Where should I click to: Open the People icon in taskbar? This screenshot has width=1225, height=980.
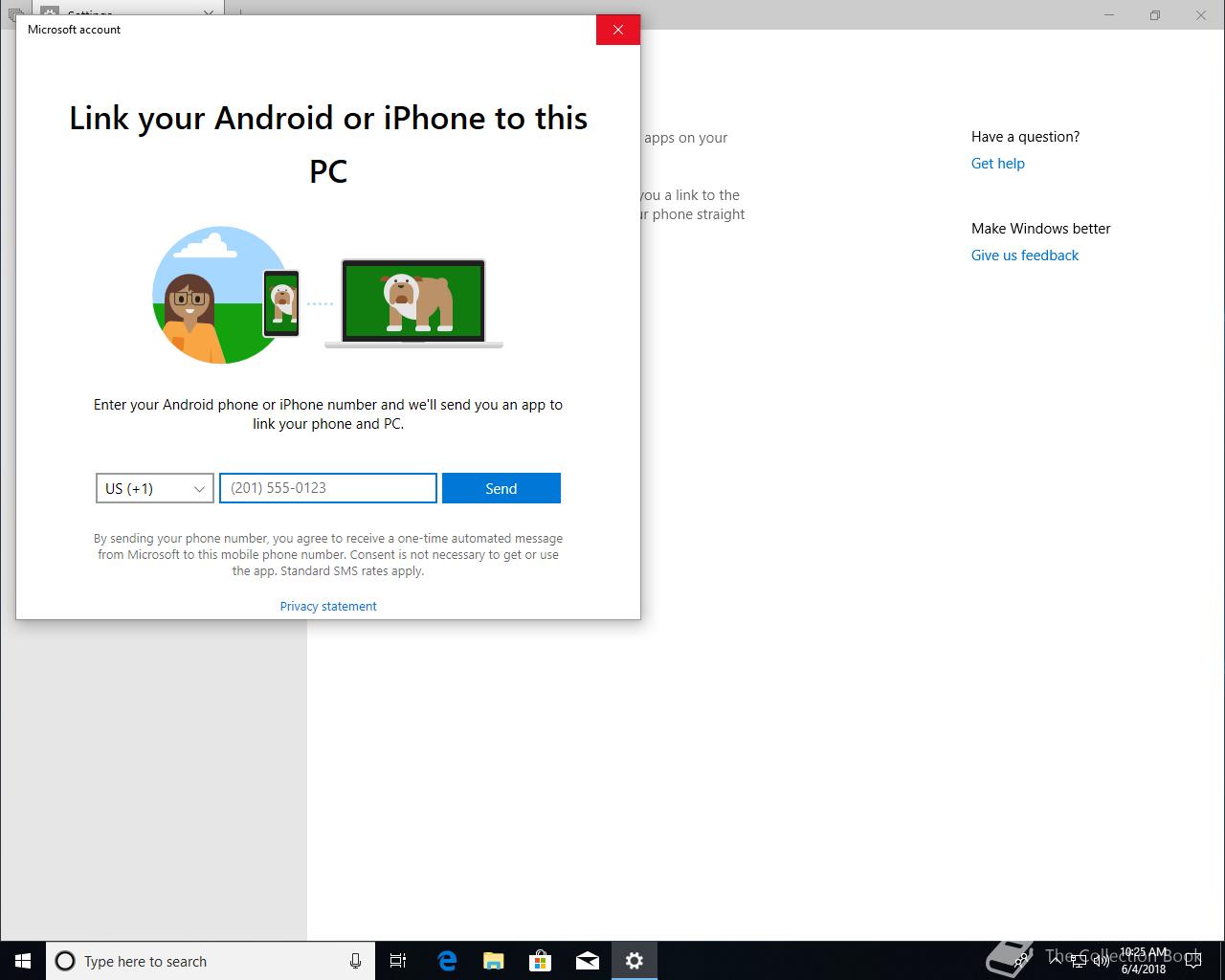(1022, 961)
